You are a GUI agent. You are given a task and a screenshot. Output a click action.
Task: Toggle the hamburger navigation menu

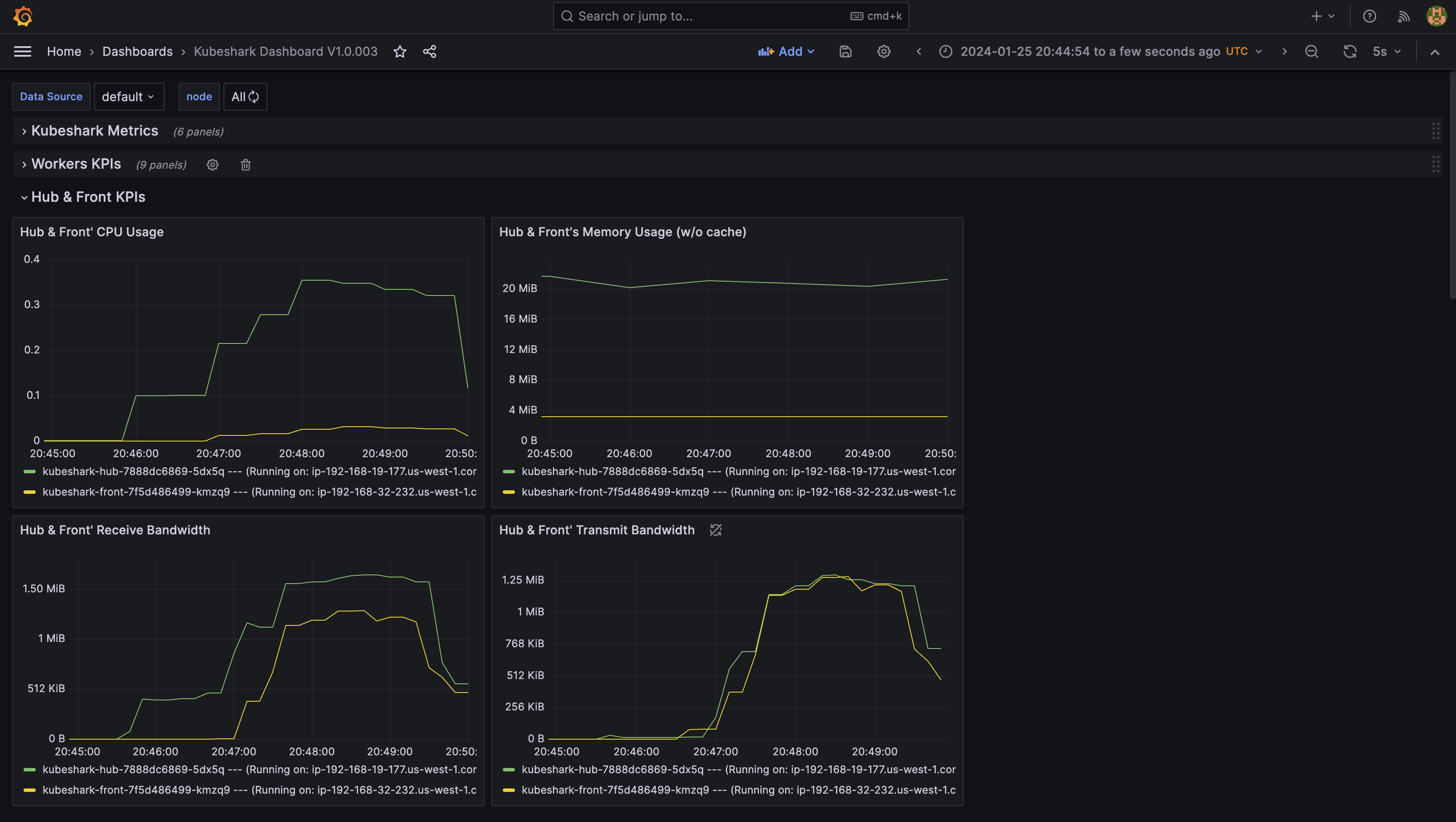(x=23, y=51)
